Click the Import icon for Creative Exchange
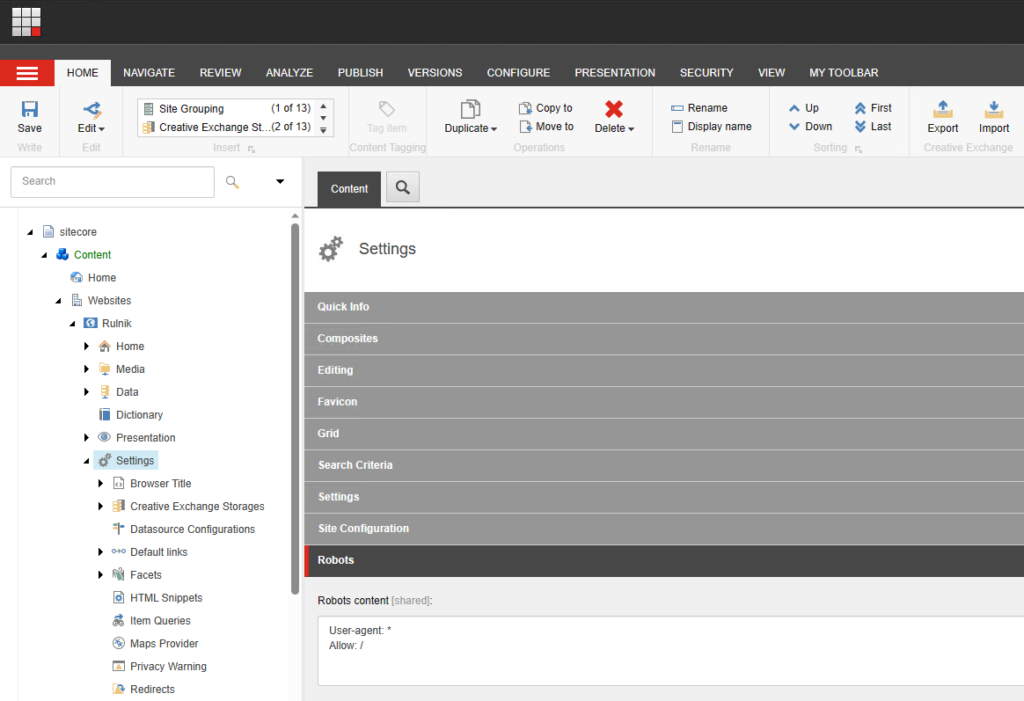The width and height of the screenshot is (1024, 701). (x=993, y=110)
